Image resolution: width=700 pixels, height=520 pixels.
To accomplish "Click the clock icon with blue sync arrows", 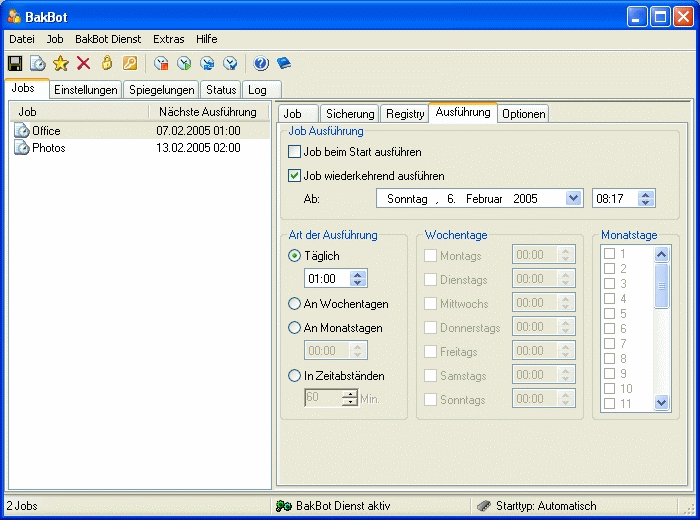I will tap(207, 63).
